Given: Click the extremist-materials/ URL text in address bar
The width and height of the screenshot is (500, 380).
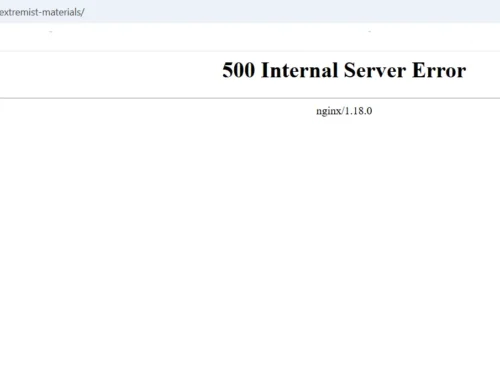Looking at the screenshot, I should (42, 12).
